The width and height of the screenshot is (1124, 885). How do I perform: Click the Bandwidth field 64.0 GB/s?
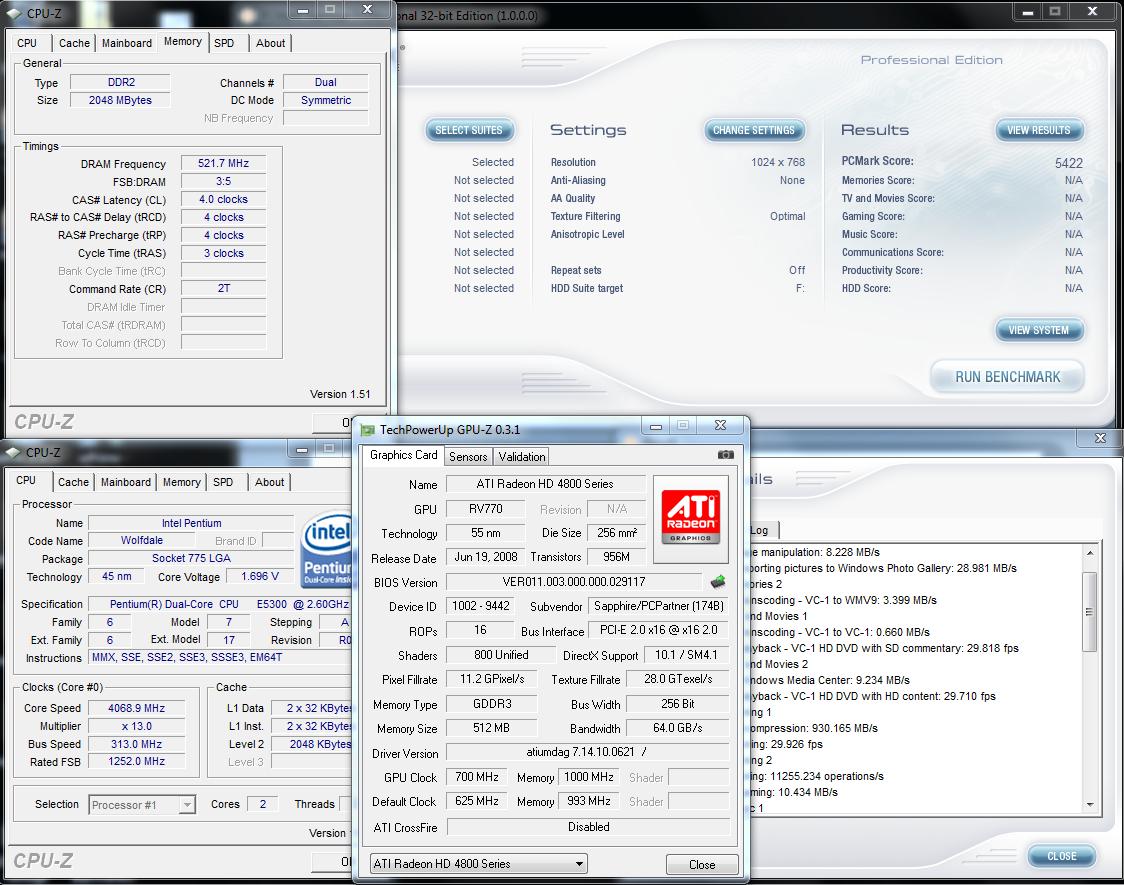pyautogui.click(x=677, y=728)
